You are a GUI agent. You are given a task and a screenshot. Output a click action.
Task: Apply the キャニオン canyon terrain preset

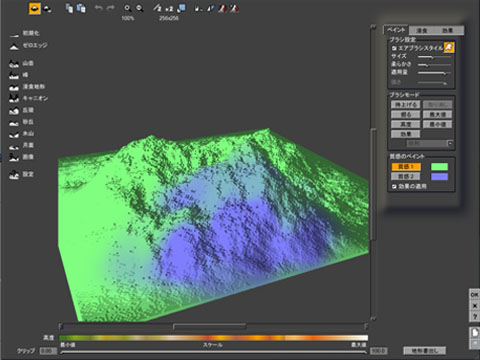(x=29, y=98)
